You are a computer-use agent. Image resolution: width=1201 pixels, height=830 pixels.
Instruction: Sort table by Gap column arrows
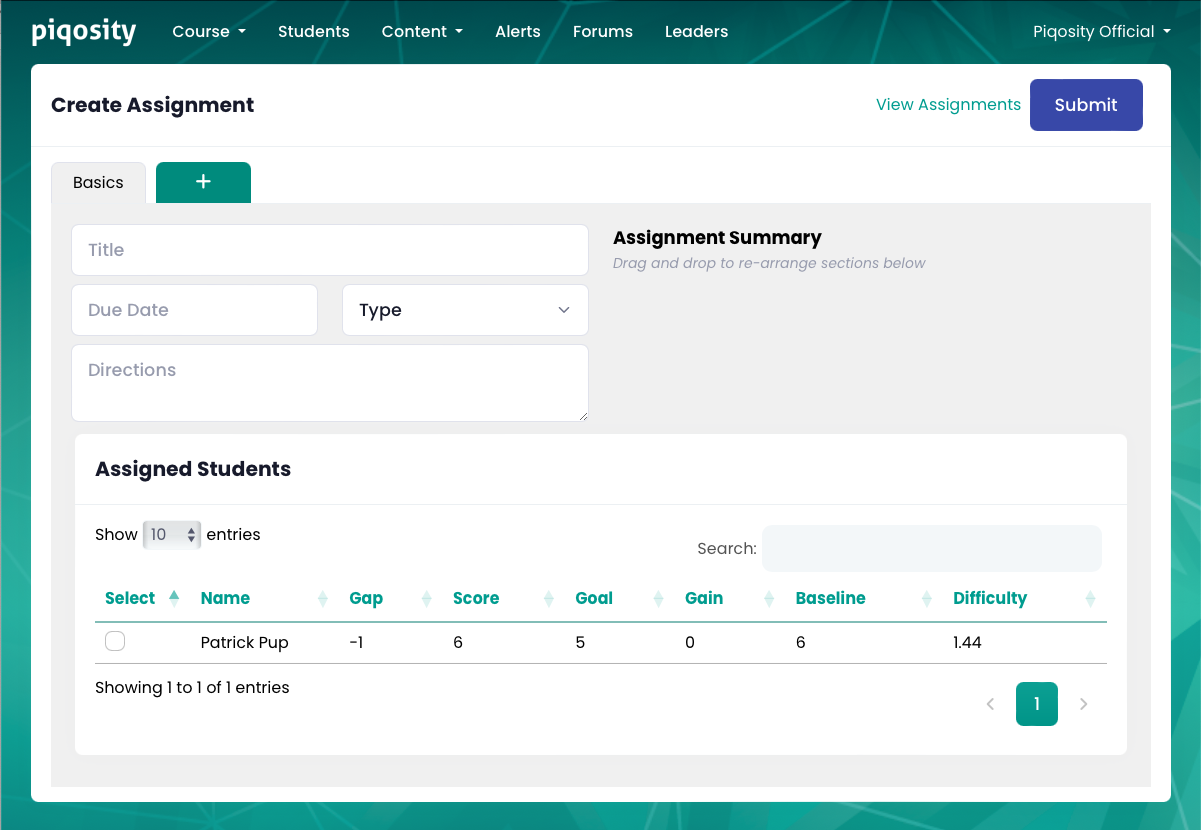(x=427, y=599)
